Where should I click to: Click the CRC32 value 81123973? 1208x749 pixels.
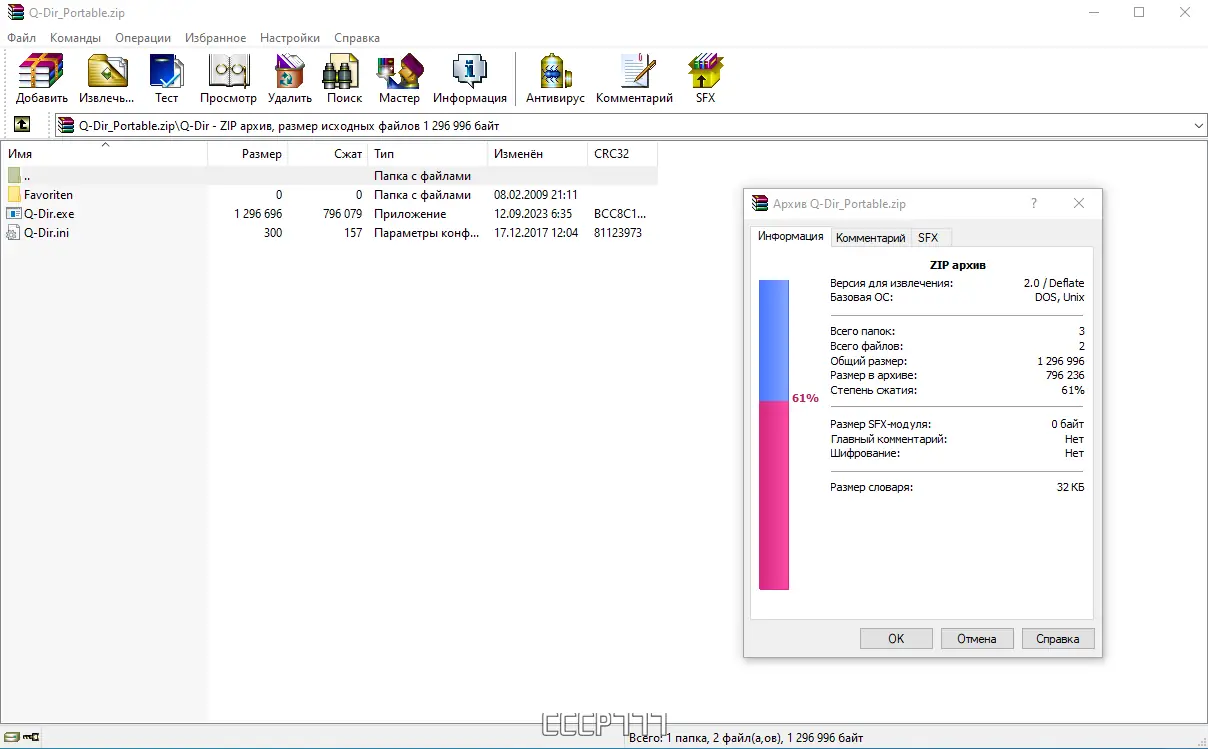click(x=618, y=233)
